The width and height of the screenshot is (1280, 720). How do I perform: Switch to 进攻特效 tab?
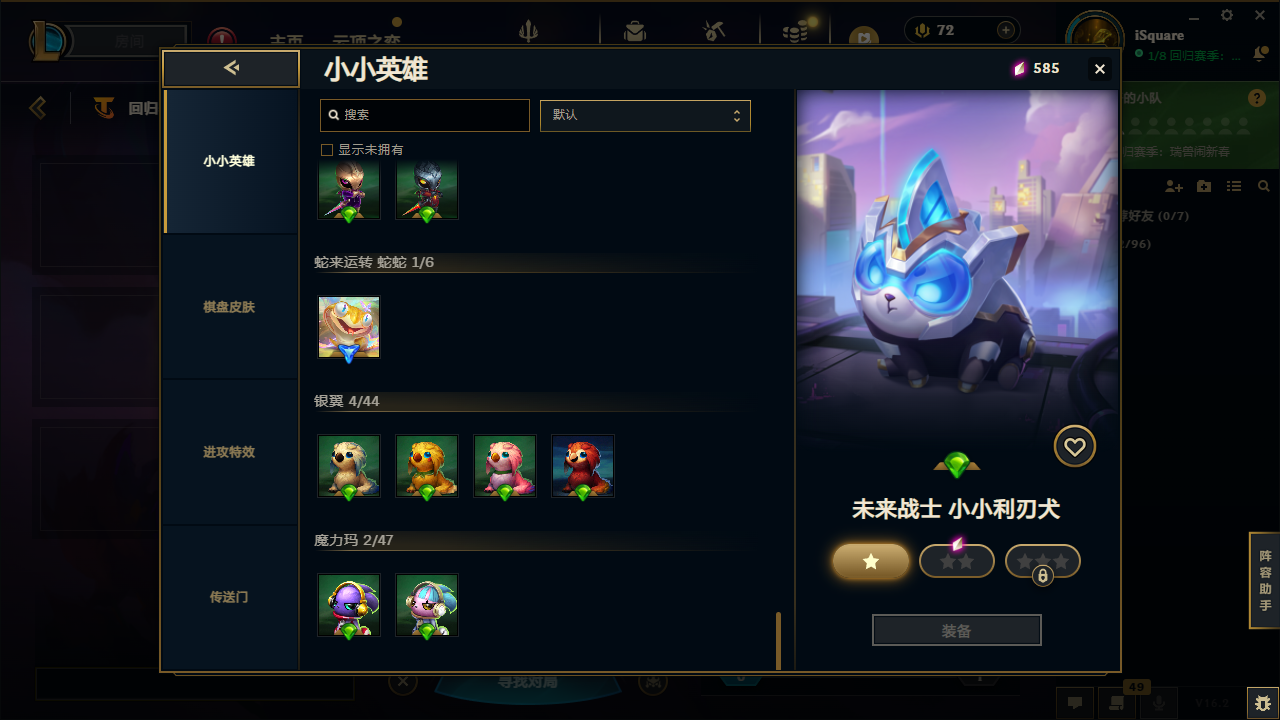point(230,452)
